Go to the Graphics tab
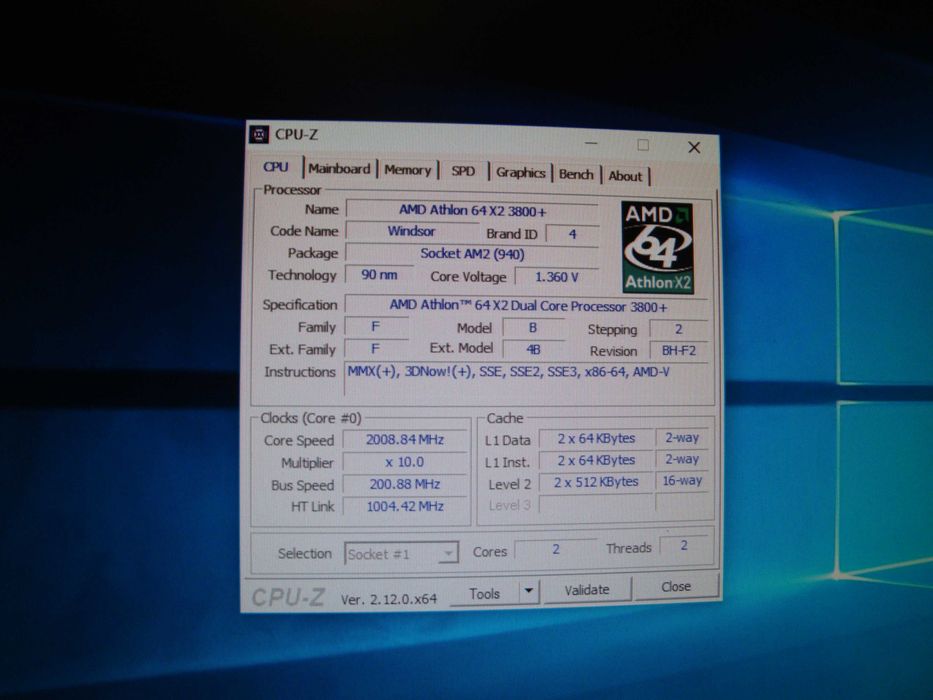 (521, 173)
